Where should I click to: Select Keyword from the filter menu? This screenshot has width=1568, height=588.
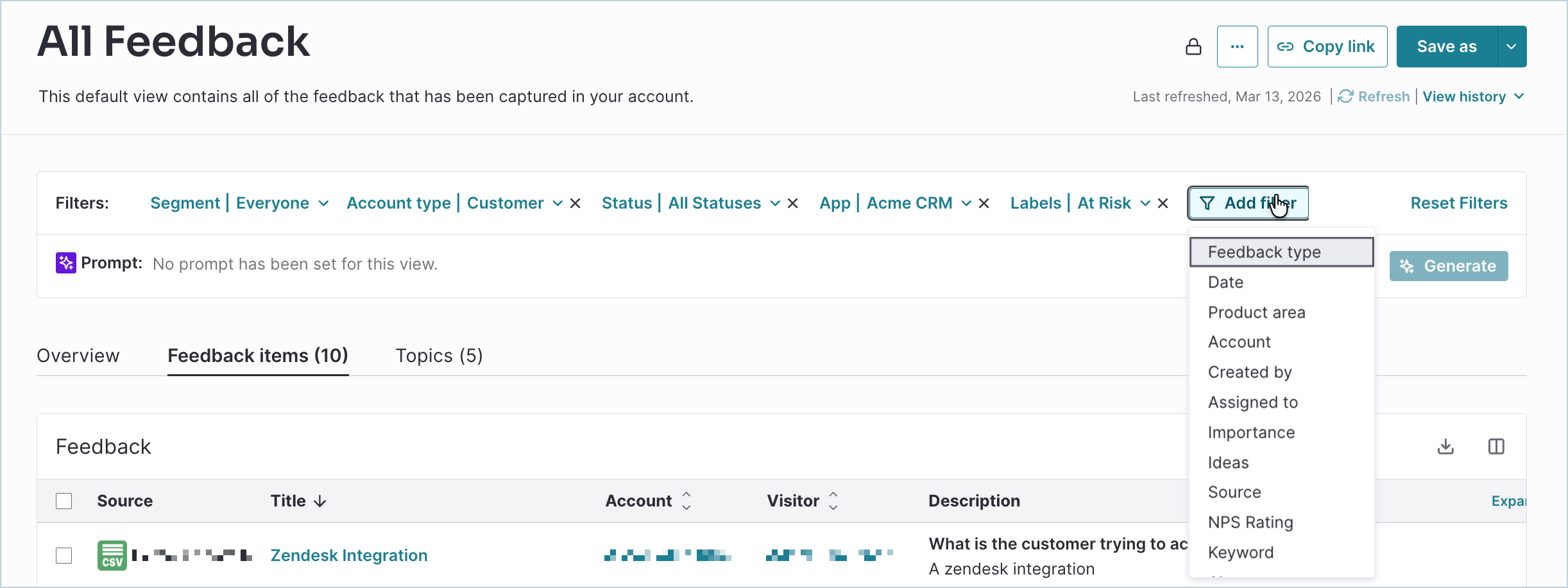click(x=1281, y=553)
